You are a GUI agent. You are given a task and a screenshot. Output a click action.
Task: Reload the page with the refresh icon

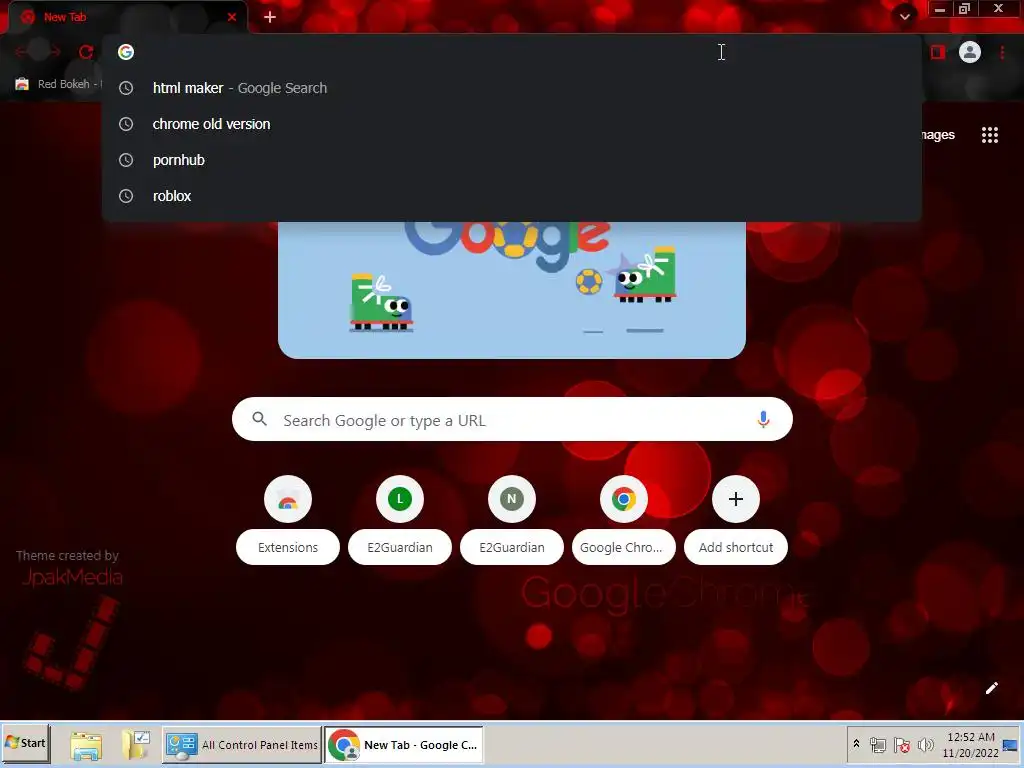[x=86, y=52]
